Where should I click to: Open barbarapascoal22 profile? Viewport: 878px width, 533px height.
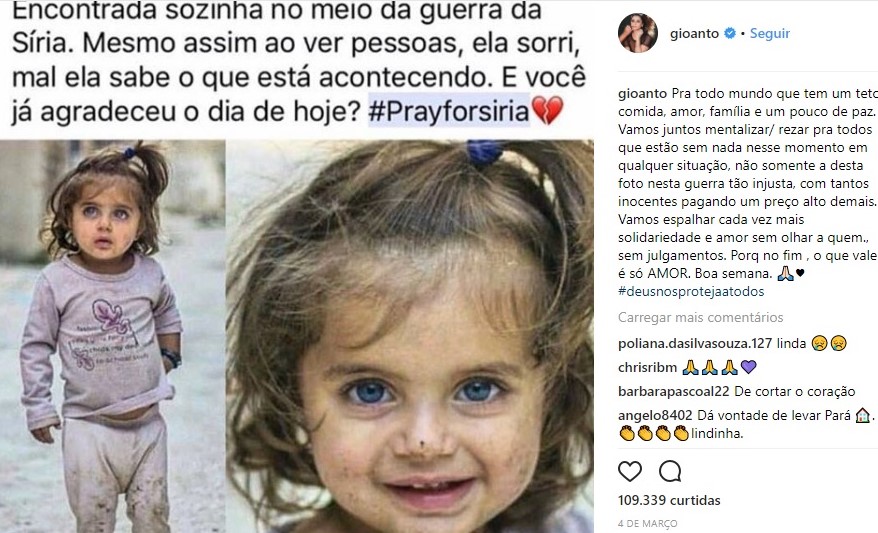coord(674,391)
